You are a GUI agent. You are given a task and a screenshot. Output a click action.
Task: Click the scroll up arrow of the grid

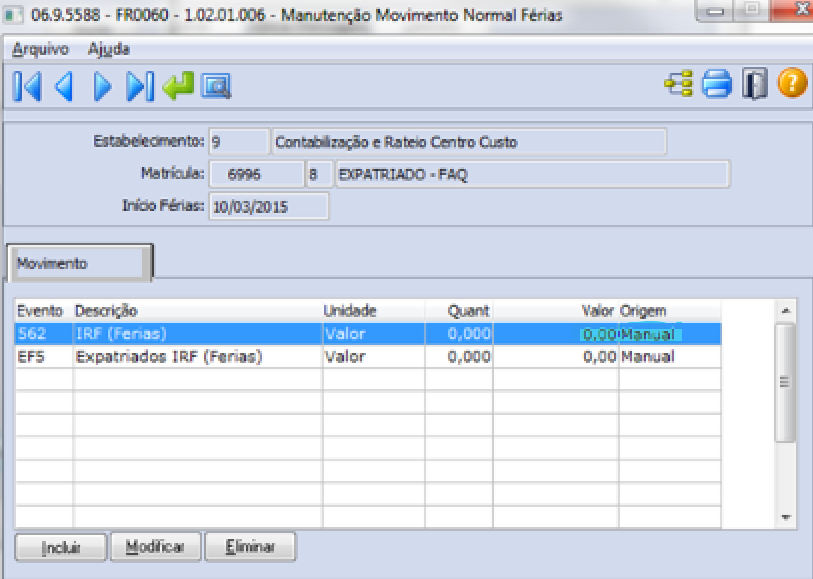pos(786,311)
